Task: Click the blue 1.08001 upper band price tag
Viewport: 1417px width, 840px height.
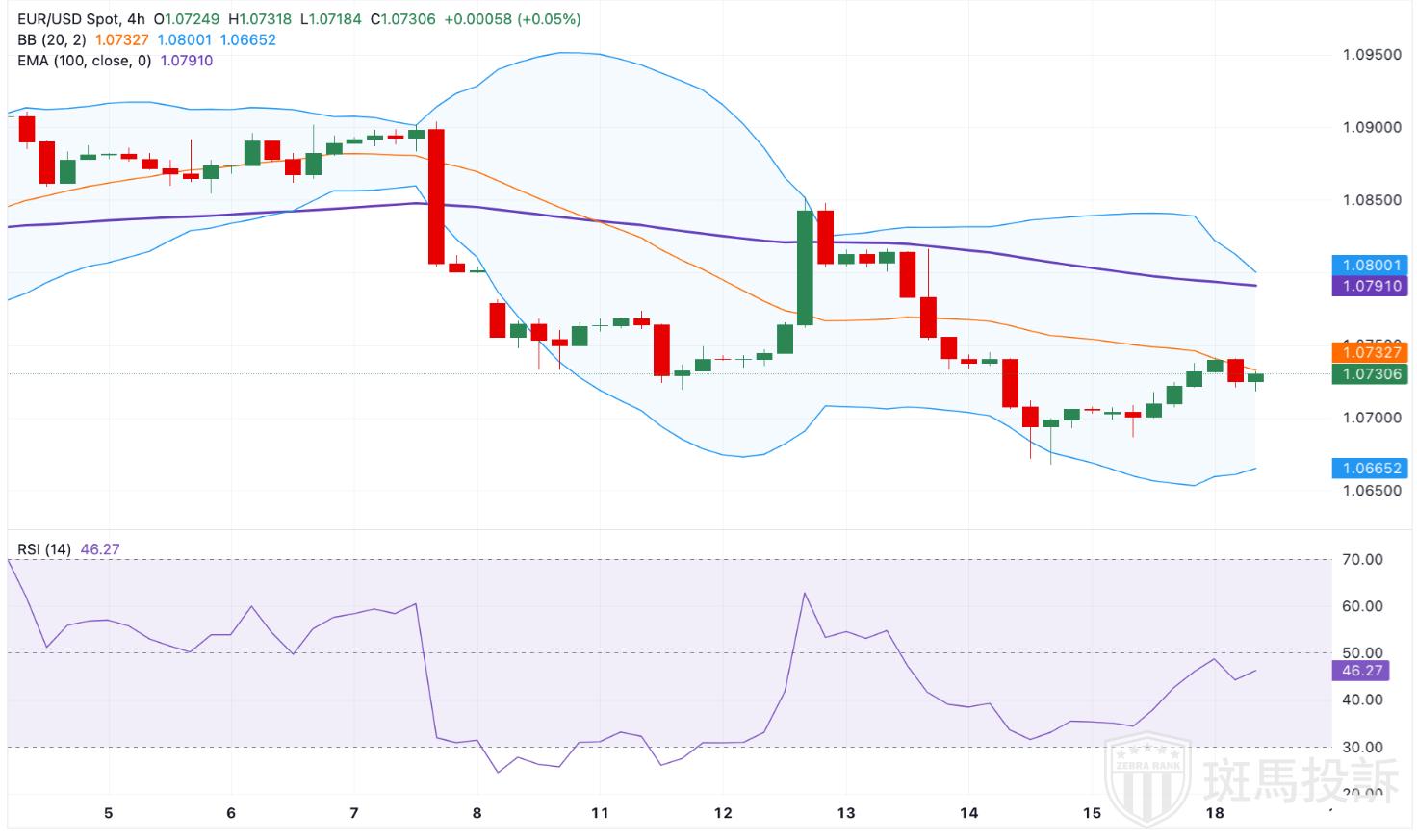Action: [1371, 265]
